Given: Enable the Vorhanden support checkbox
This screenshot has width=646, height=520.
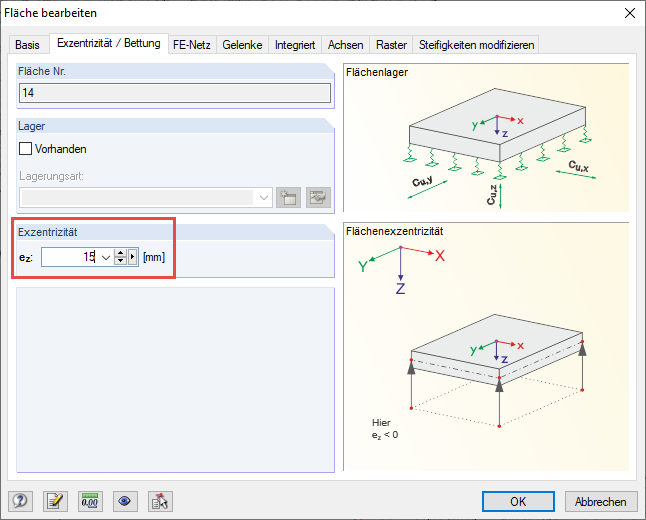Looking at the screenshot, I should (x=26, y=149).
